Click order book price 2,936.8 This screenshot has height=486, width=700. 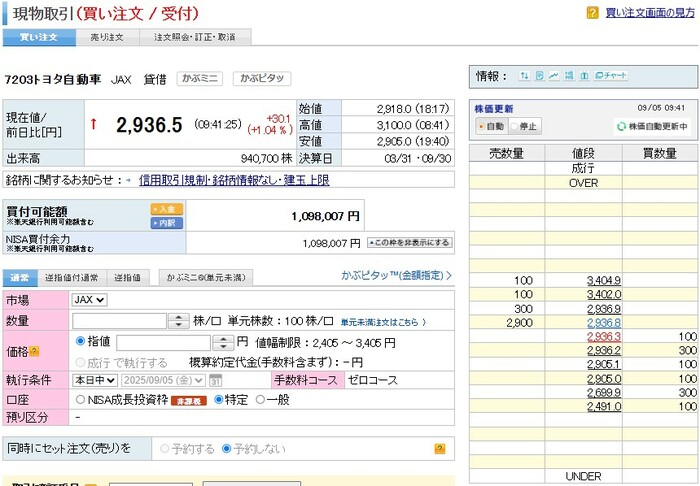pos(604,323)
